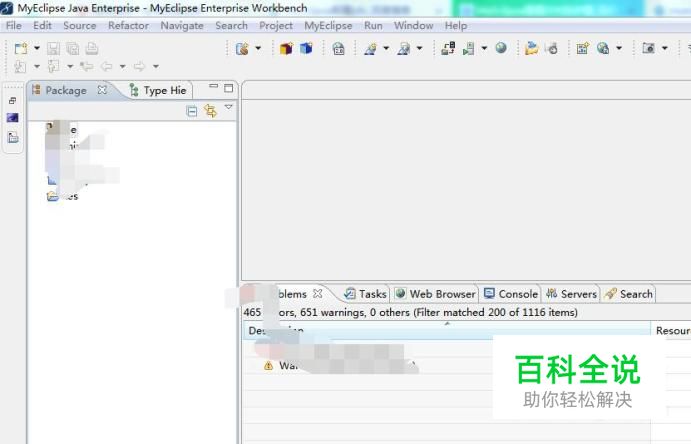Click the warning triangle icon in Problems list
The image size is (691, 444).
coord(268,366)
